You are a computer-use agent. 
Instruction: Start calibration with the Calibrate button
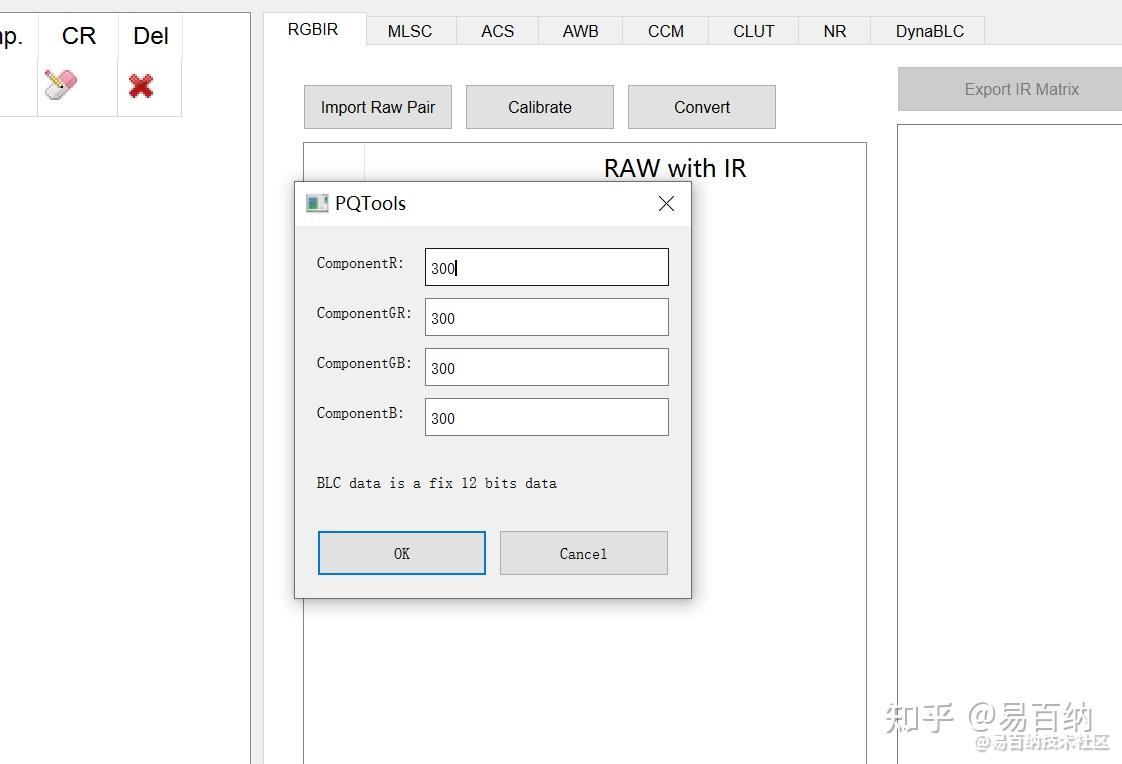[x=539, y=106]
